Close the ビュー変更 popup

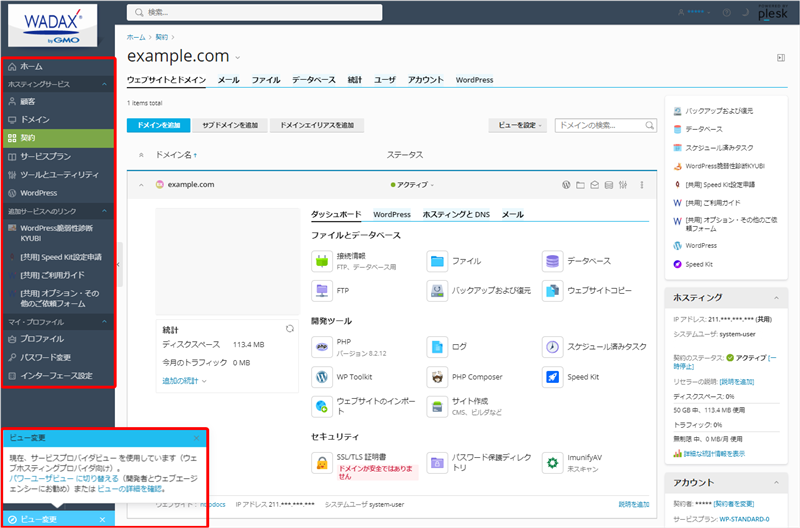tap(196, 438)
